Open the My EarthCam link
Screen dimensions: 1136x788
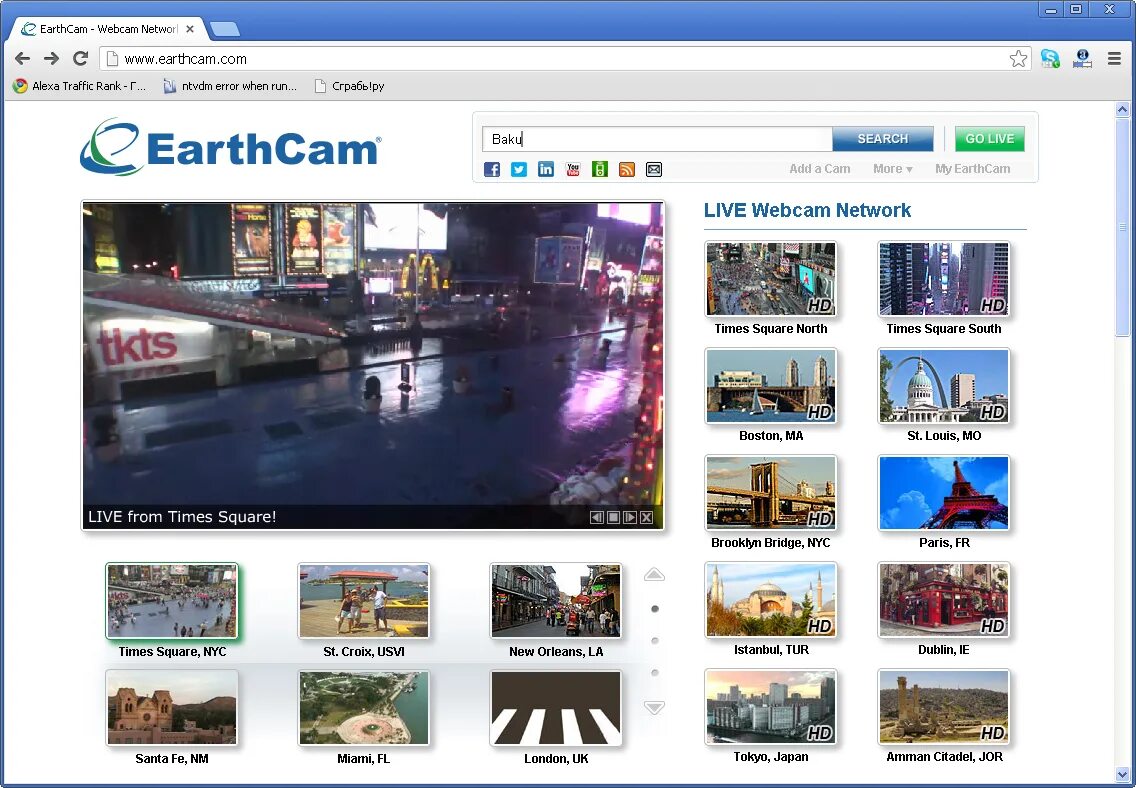[x=972, y=169]
